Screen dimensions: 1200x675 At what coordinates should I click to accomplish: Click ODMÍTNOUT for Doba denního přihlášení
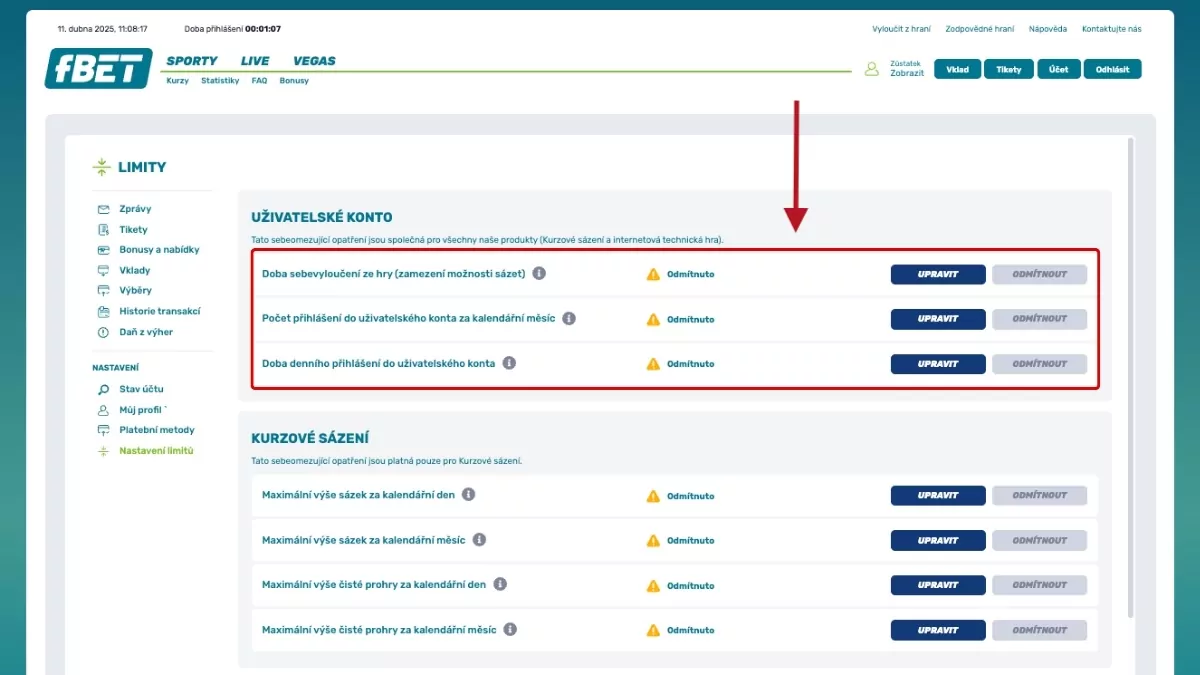click(x=1039, y=364)
